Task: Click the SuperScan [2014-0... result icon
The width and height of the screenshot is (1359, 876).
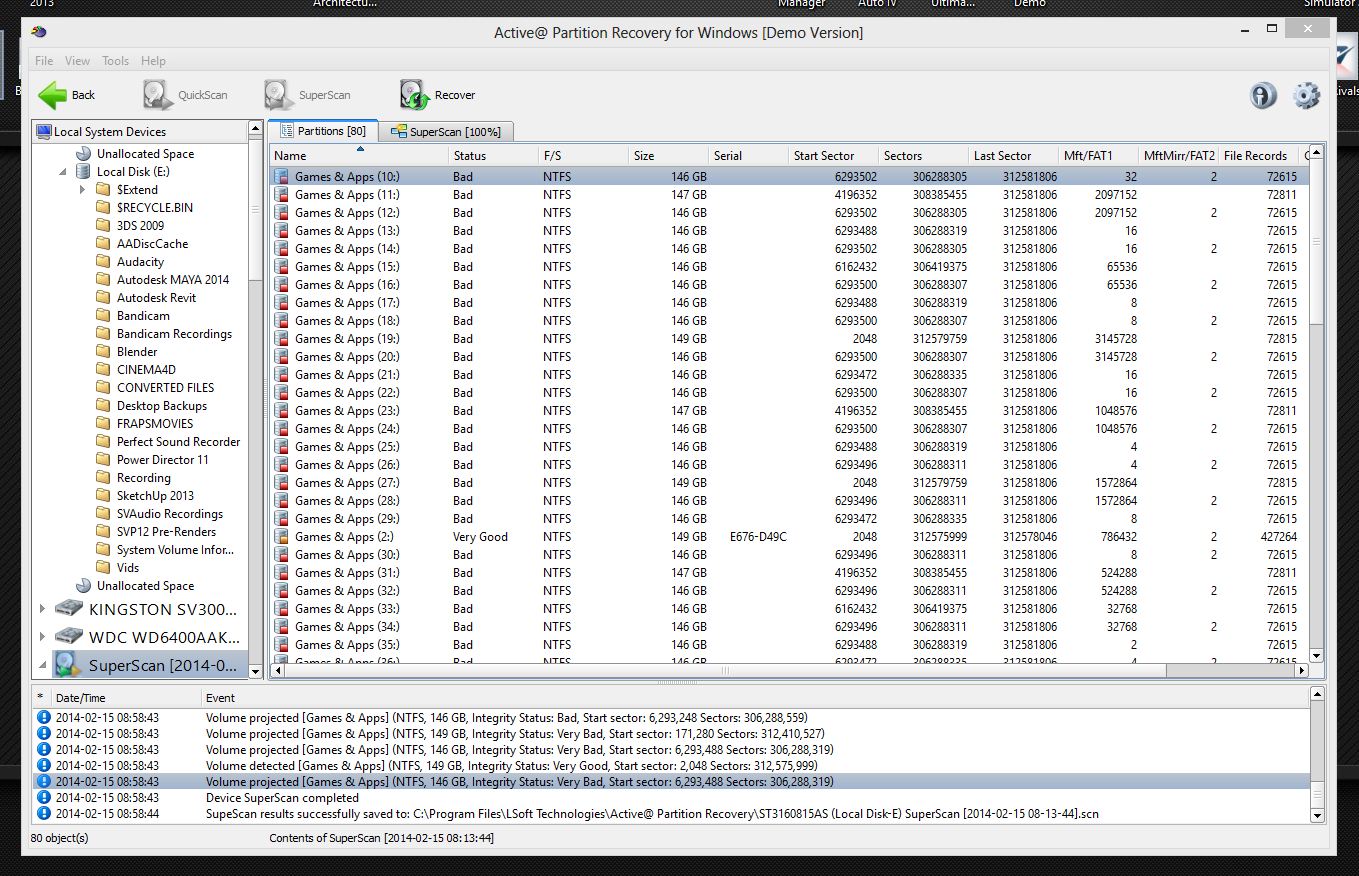Action: tap(68, 664)
